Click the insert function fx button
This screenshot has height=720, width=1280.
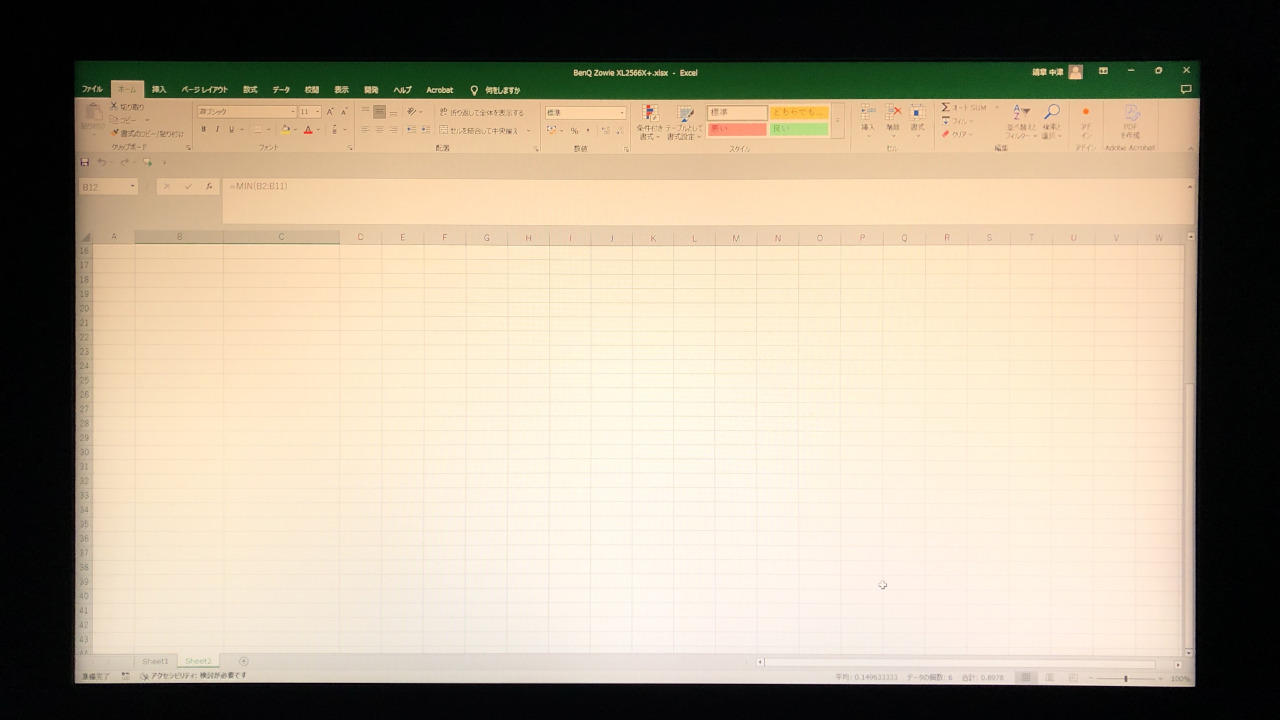point(209,187)
